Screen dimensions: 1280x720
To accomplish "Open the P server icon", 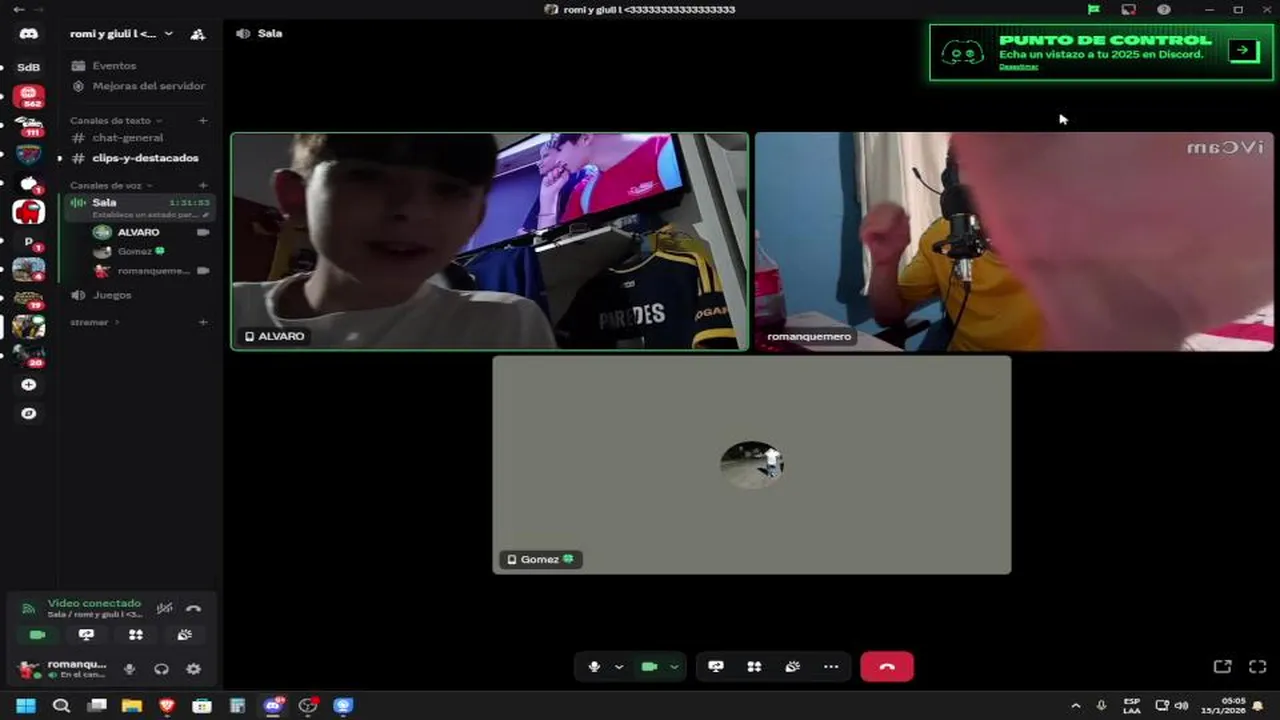I will (28, 241).
